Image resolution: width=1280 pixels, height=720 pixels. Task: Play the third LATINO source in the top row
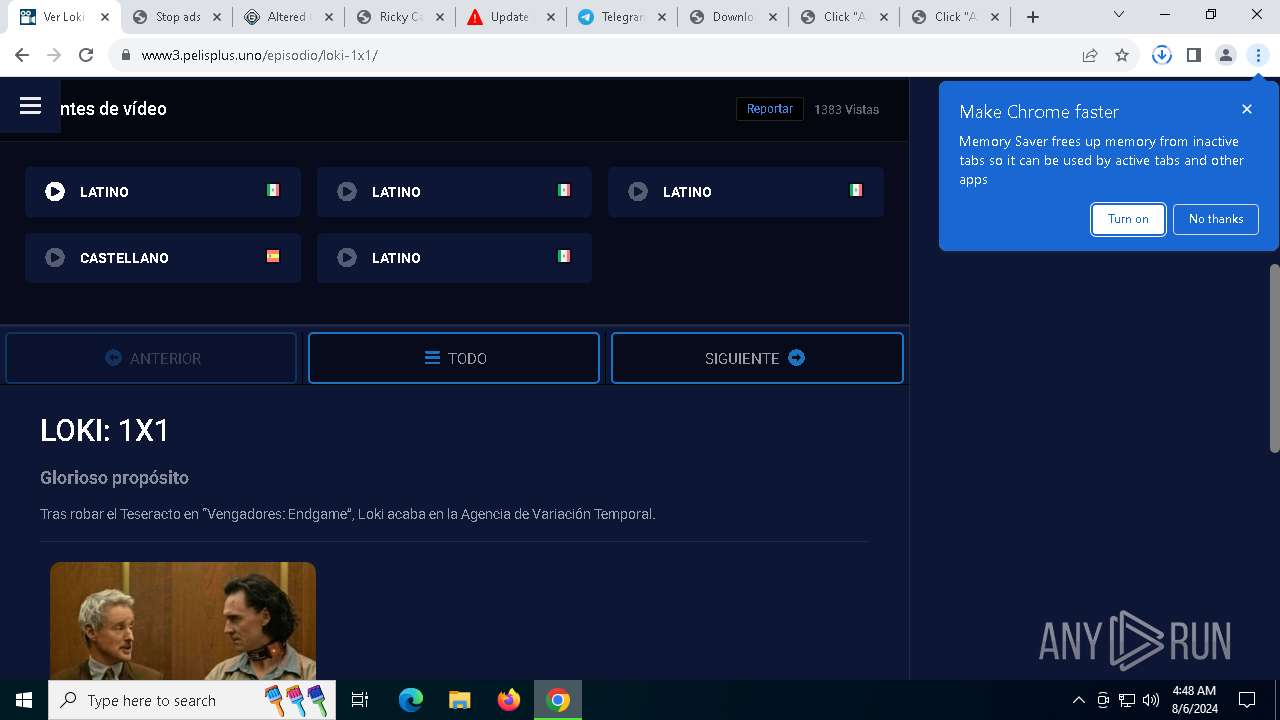[x=746, y=192]
